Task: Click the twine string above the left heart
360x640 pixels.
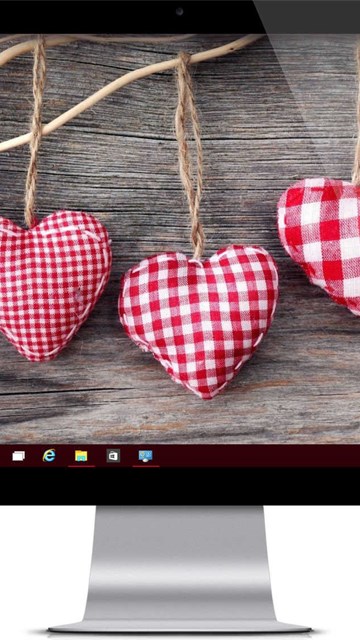Action: point(35,131)
